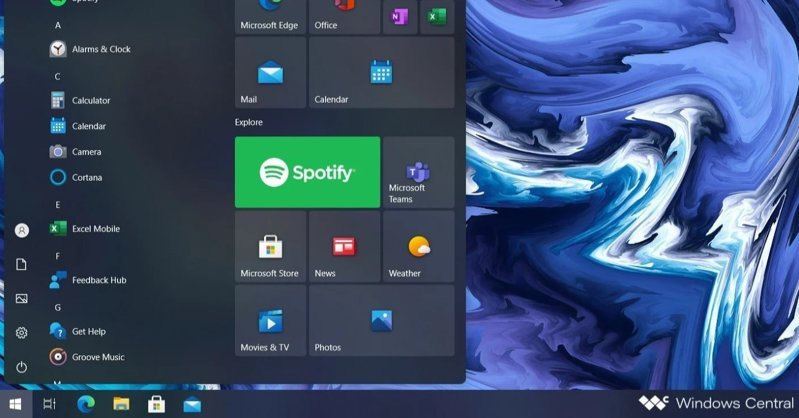This screenshot has width=799, height=418.
Task: Open the Office tile
Action: coord(344,17)
